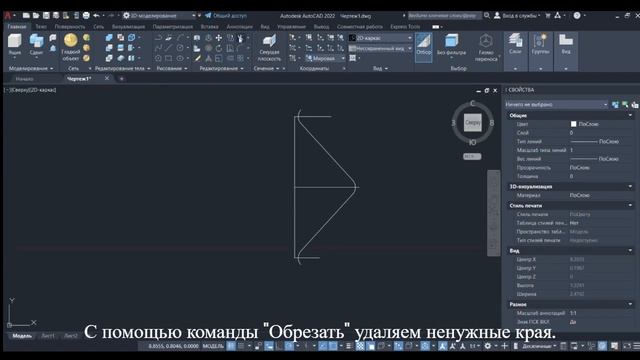Select the Секущая плоскость section plane tool
Image resolution: width=640 pixels, height=360 pixels.
click(269, 47)
